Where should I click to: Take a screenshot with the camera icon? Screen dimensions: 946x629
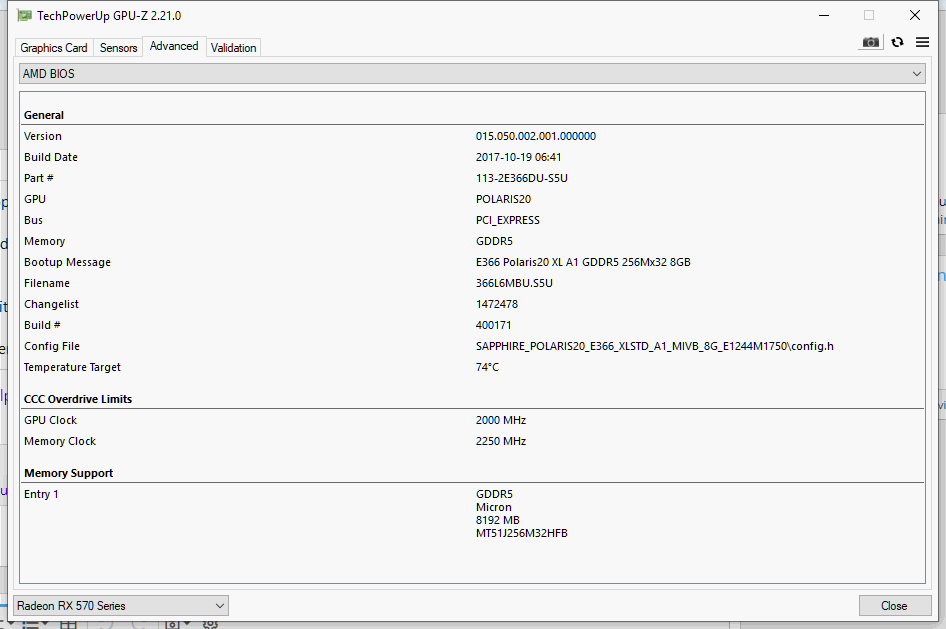point(870,42)
